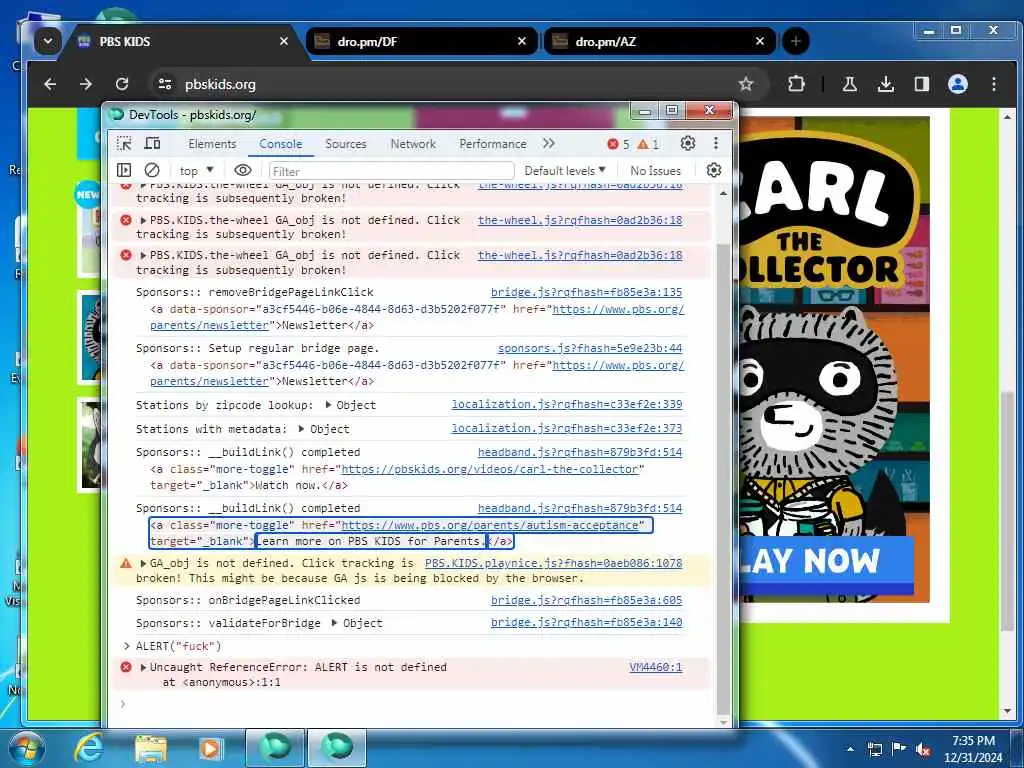This screenshot has height=768, width=1024.
Task: Expand the GA_obj warning message
Action: [x=143, y=563]
